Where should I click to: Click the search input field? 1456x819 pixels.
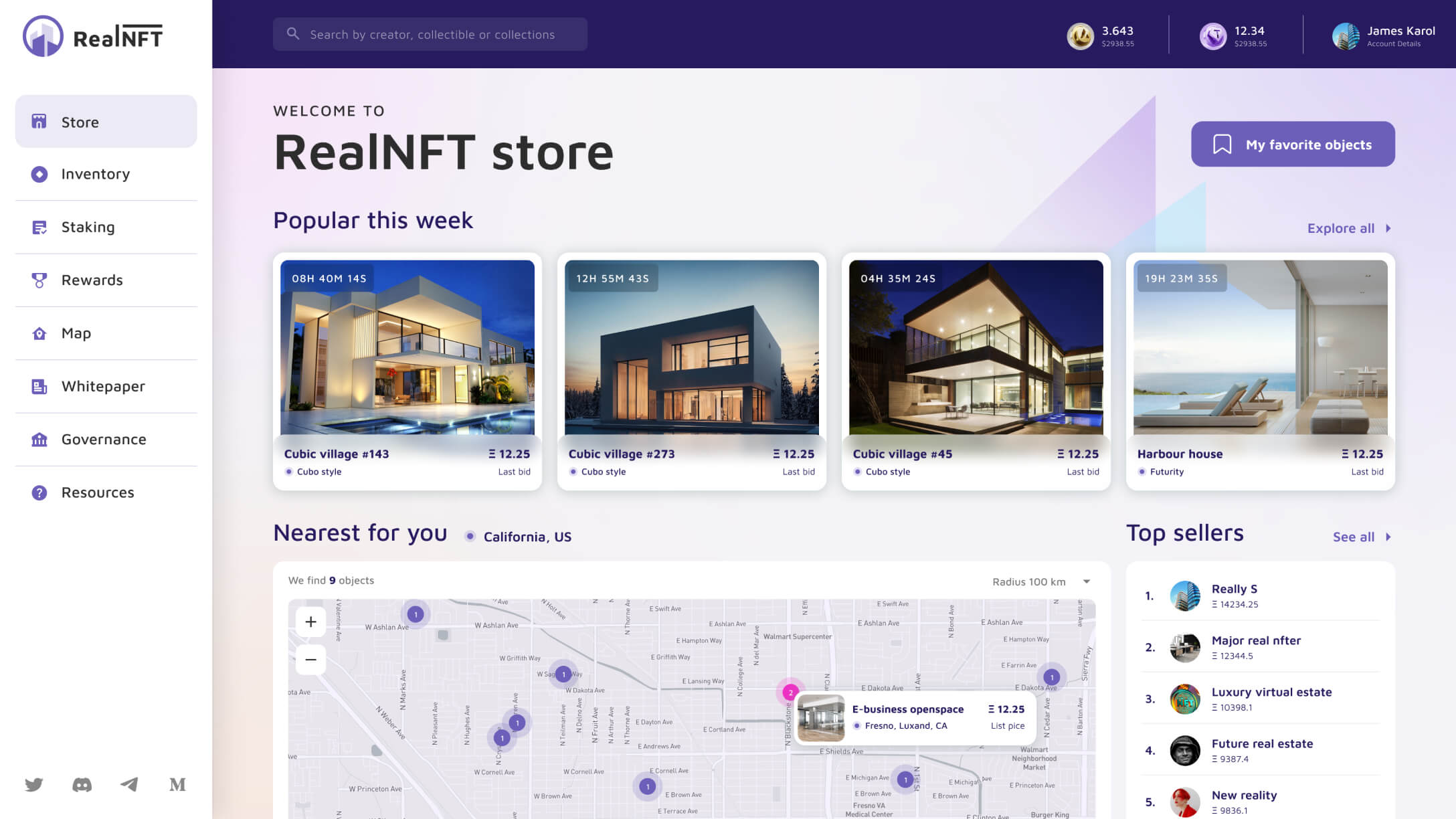click(430, 34)
